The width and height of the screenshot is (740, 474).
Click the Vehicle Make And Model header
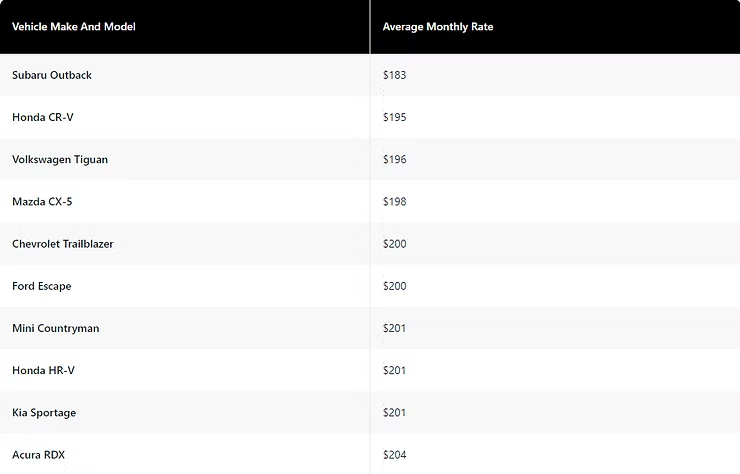(74, 27)
